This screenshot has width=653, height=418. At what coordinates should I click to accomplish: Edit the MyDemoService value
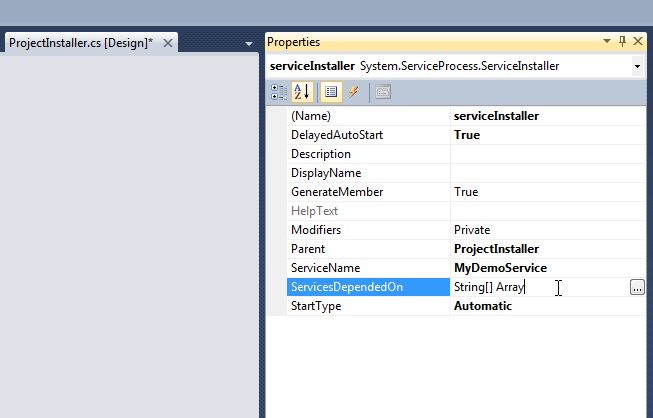click(x=548, y=268)
